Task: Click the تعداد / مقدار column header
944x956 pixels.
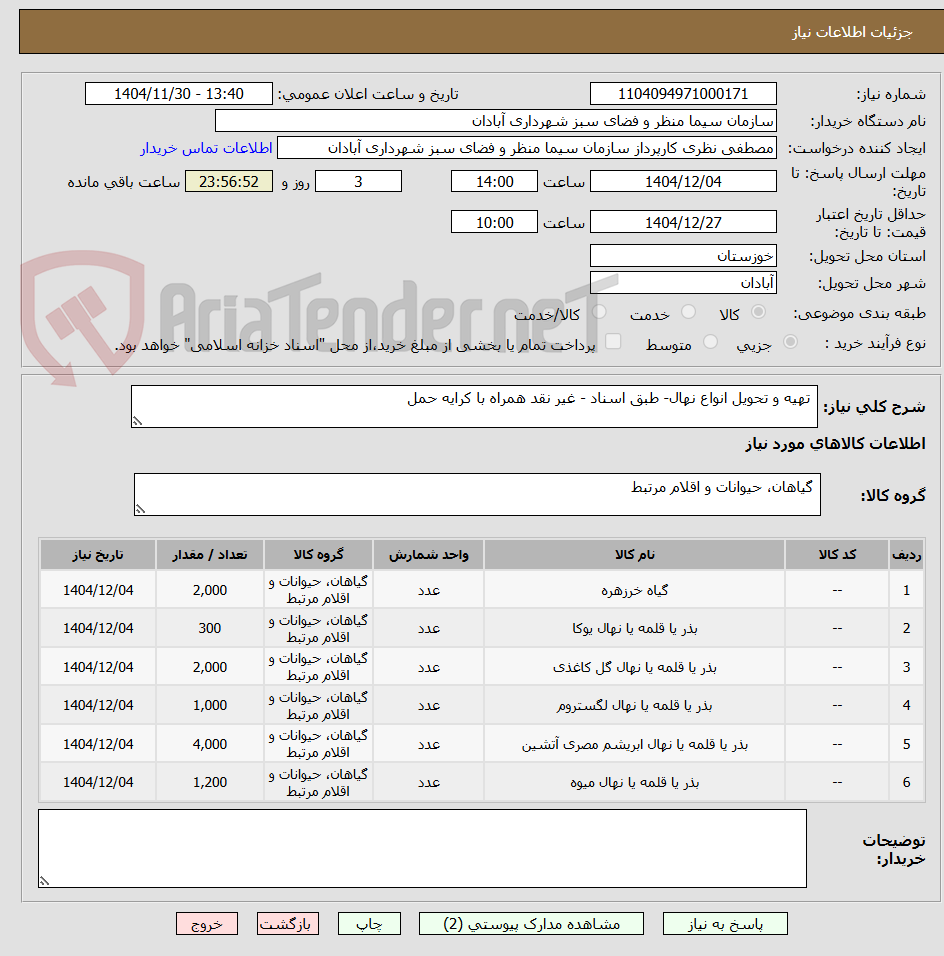Action: 210,555
